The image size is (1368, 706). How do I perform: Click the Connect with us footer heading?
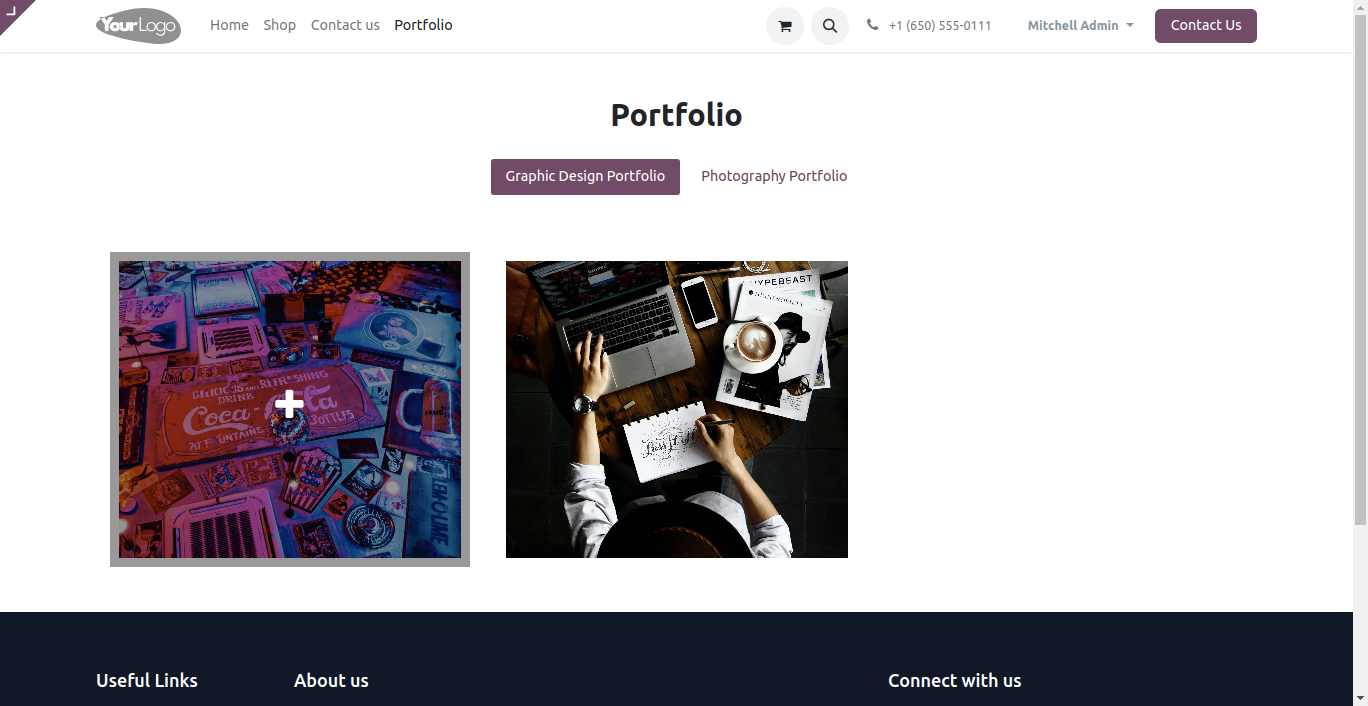(x=955, y=680)
